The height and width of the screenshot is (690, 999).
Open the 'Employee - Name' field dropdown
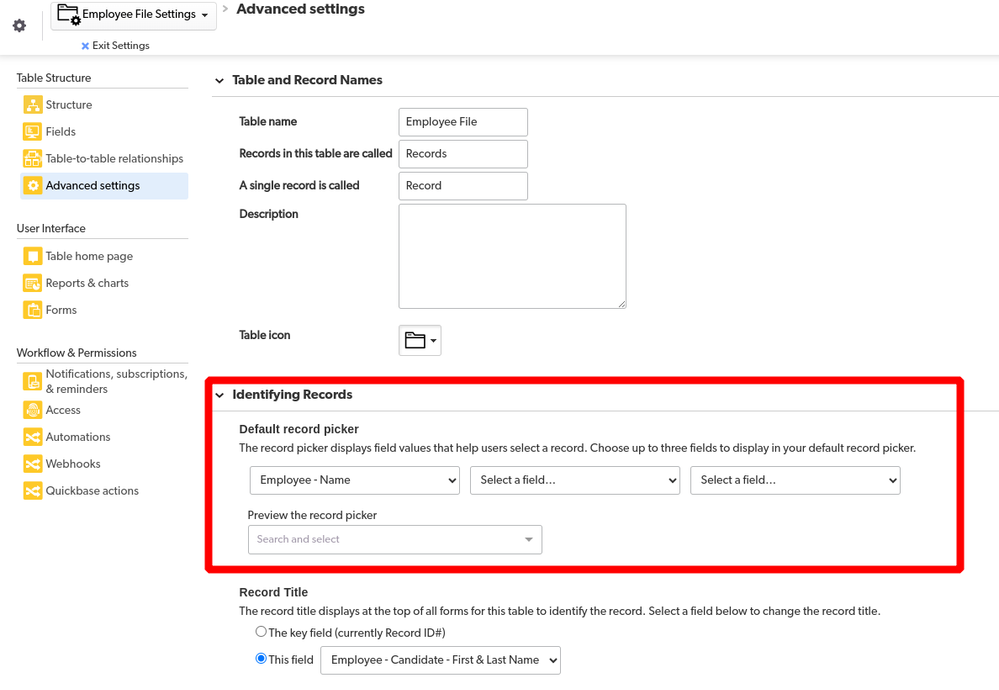[x=355, y=480]
